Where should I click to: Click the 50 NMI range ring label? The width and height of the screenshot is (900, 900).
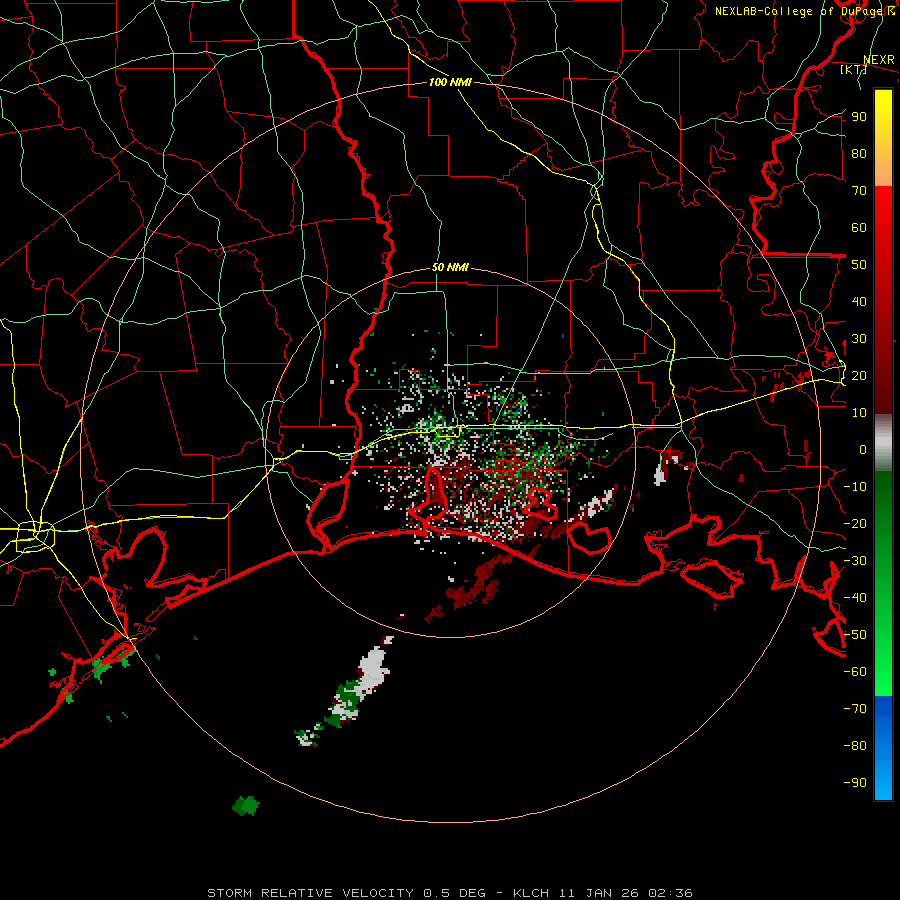click(x=450, y=267)
